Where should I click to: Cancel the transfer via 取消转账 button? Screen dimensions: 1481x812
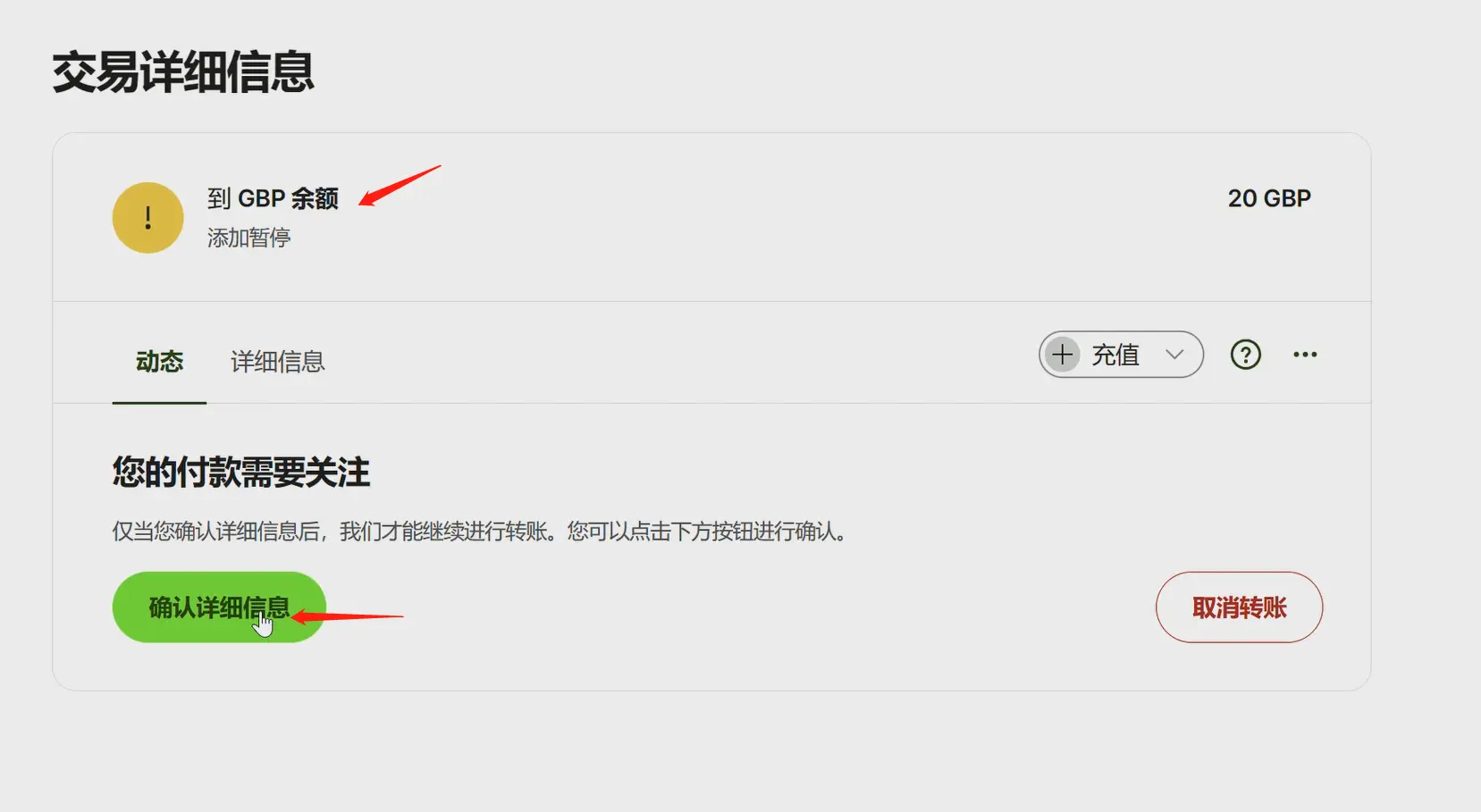(x=1239, y=607)
